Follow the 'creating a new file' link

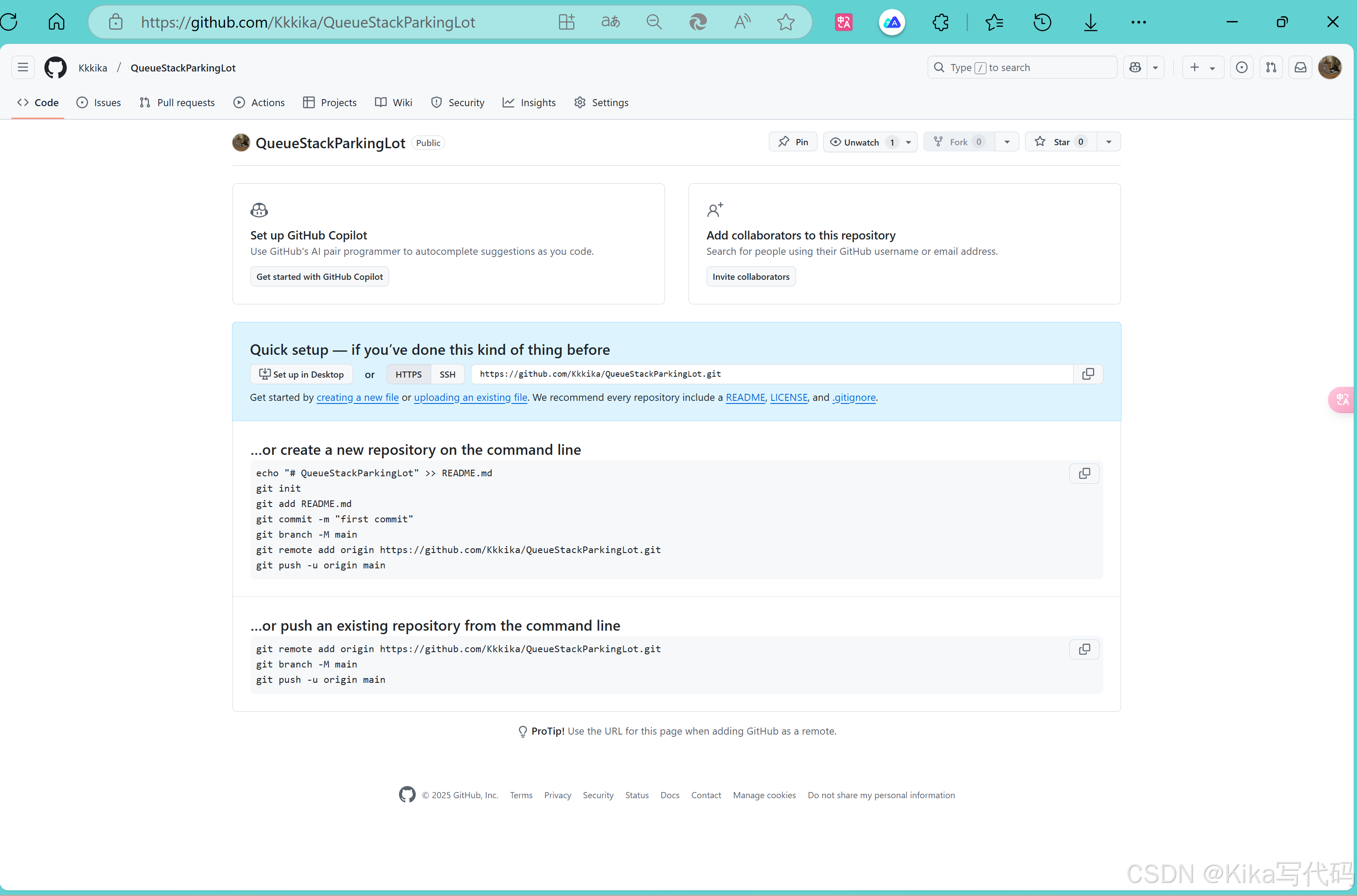[358, 397]
